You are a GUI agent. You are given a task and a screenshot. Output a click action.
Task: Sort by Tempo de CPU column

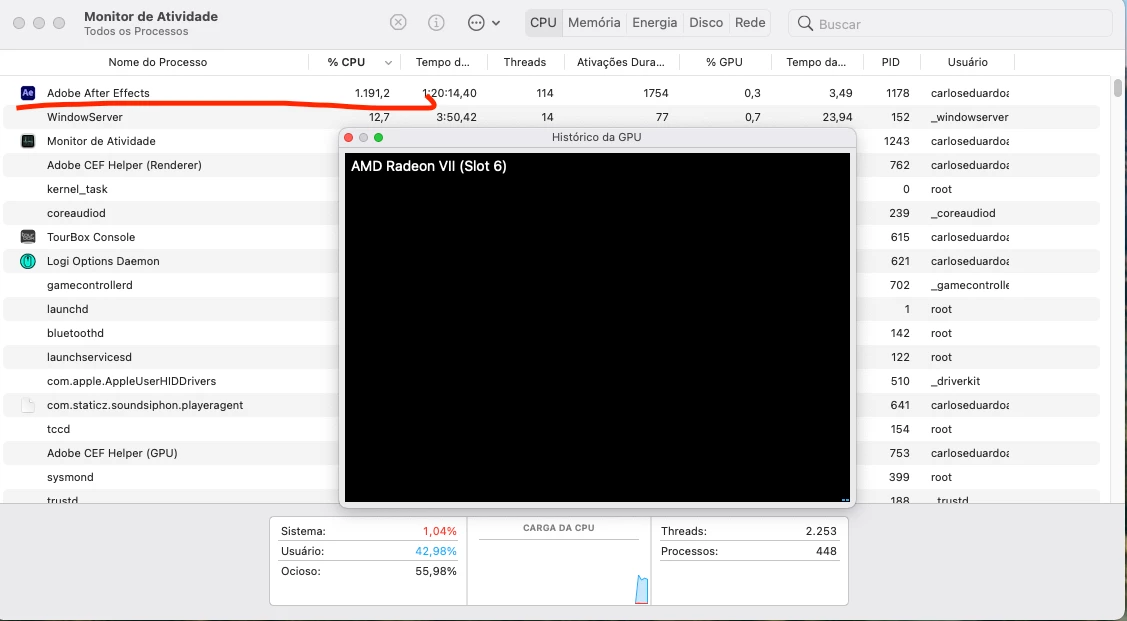tap(443, 63)
